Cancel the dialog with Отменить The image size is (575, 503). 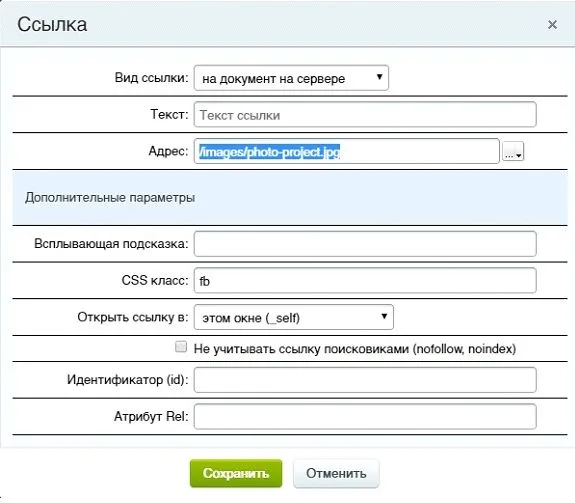(336, 473)
